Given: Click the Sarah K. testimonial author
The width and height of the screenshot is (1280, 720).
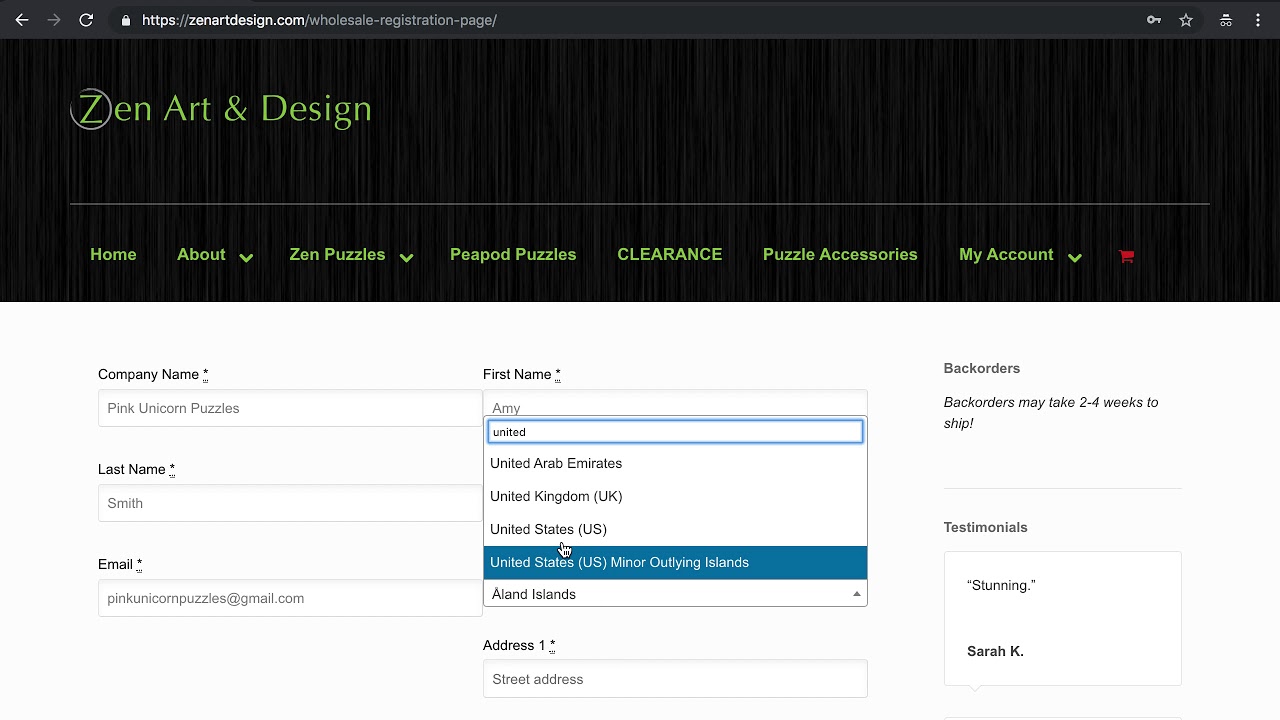Looking at the screenshot, I should (995, 651).
